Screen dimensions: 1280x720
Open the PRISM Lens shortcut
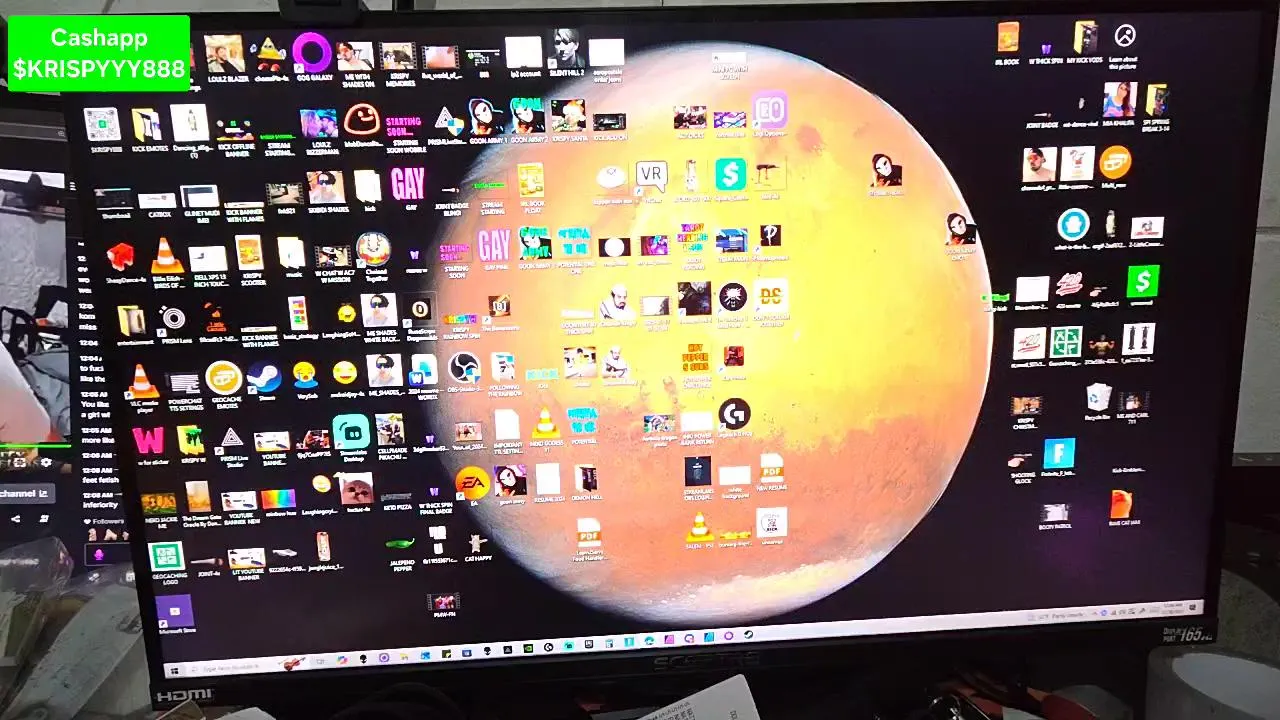174,324
